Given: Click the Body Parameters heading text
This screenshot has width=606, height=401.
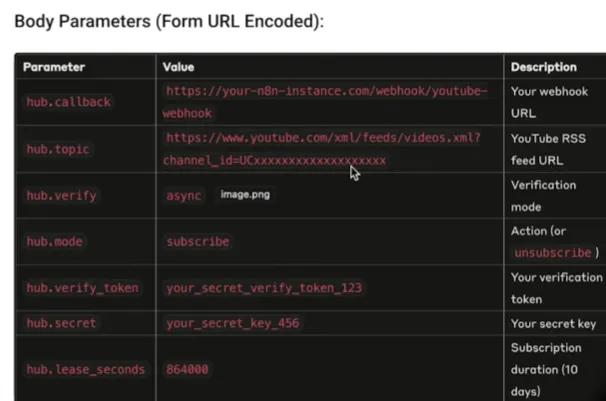Looking at the screenshot, I should pos(168,21).
